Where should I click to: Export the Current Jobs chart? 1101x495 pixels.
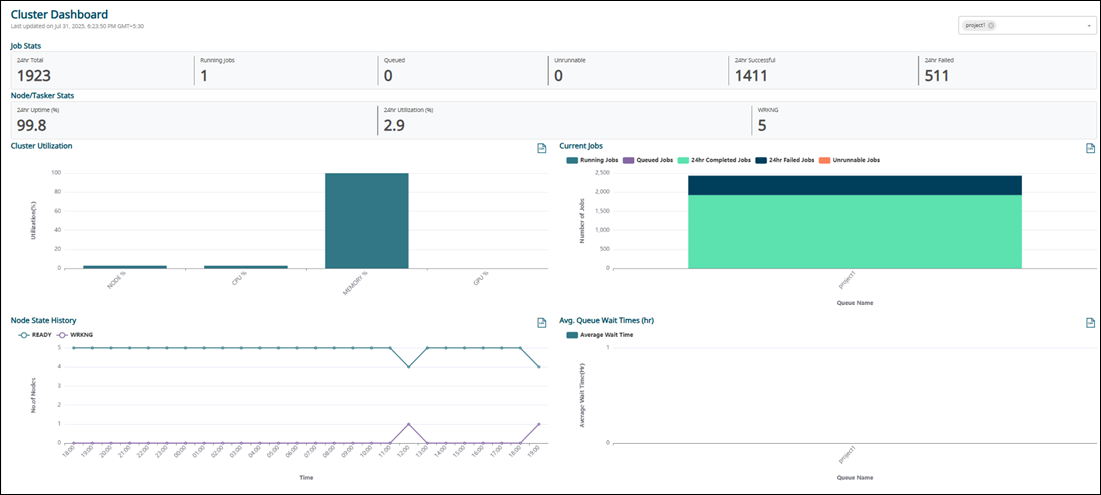pyautogui.click(x=1090, y=148)
